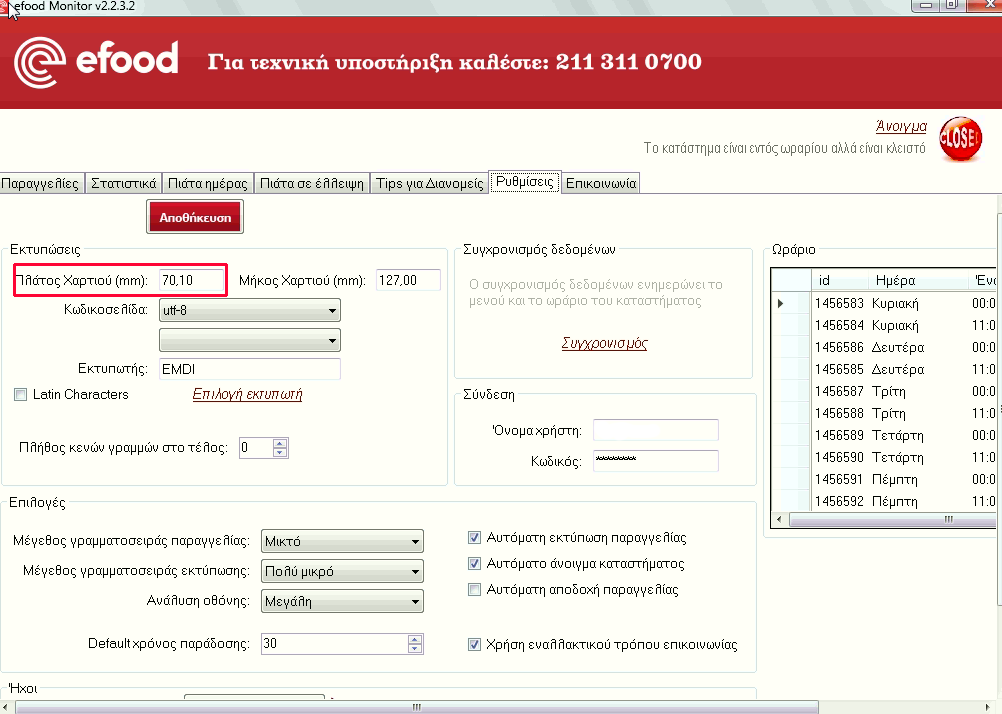Expand Μέγεθος γραμματοσειράς παραγγελίας dropdown
The image size is (1002, 714).
(342, 541)
